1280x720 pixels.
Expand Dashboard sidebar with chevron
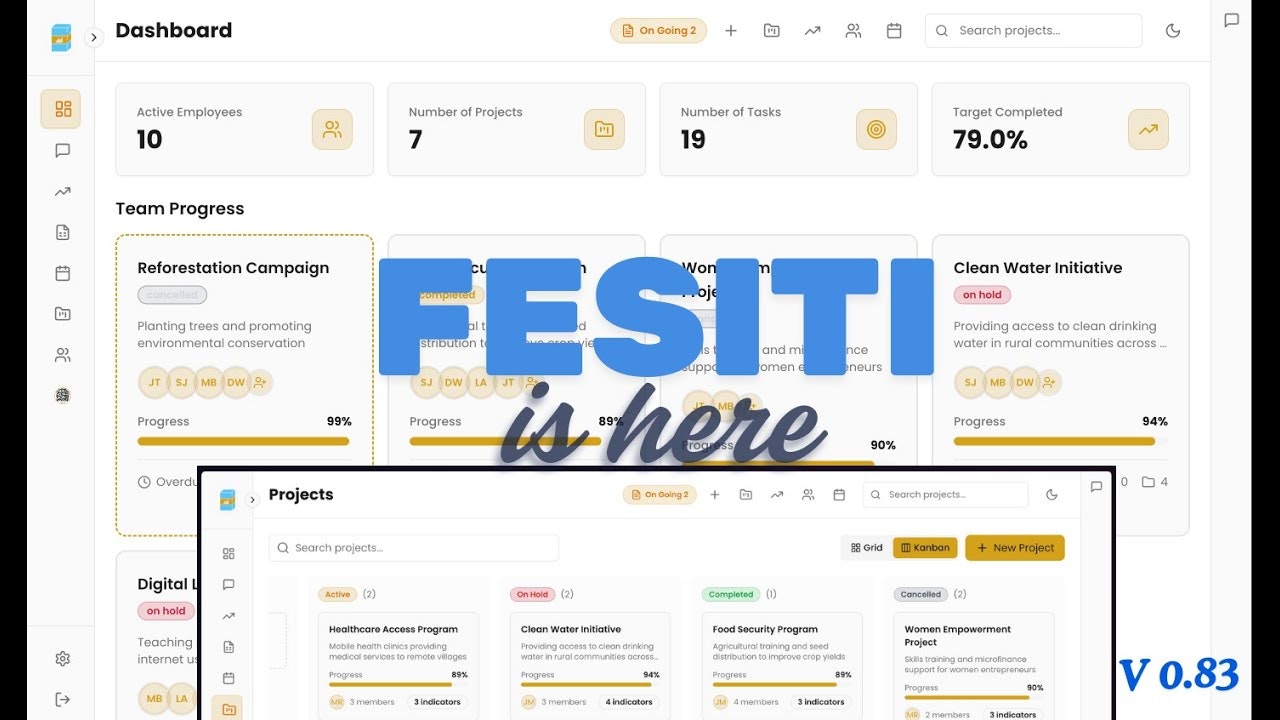(94, 37)
